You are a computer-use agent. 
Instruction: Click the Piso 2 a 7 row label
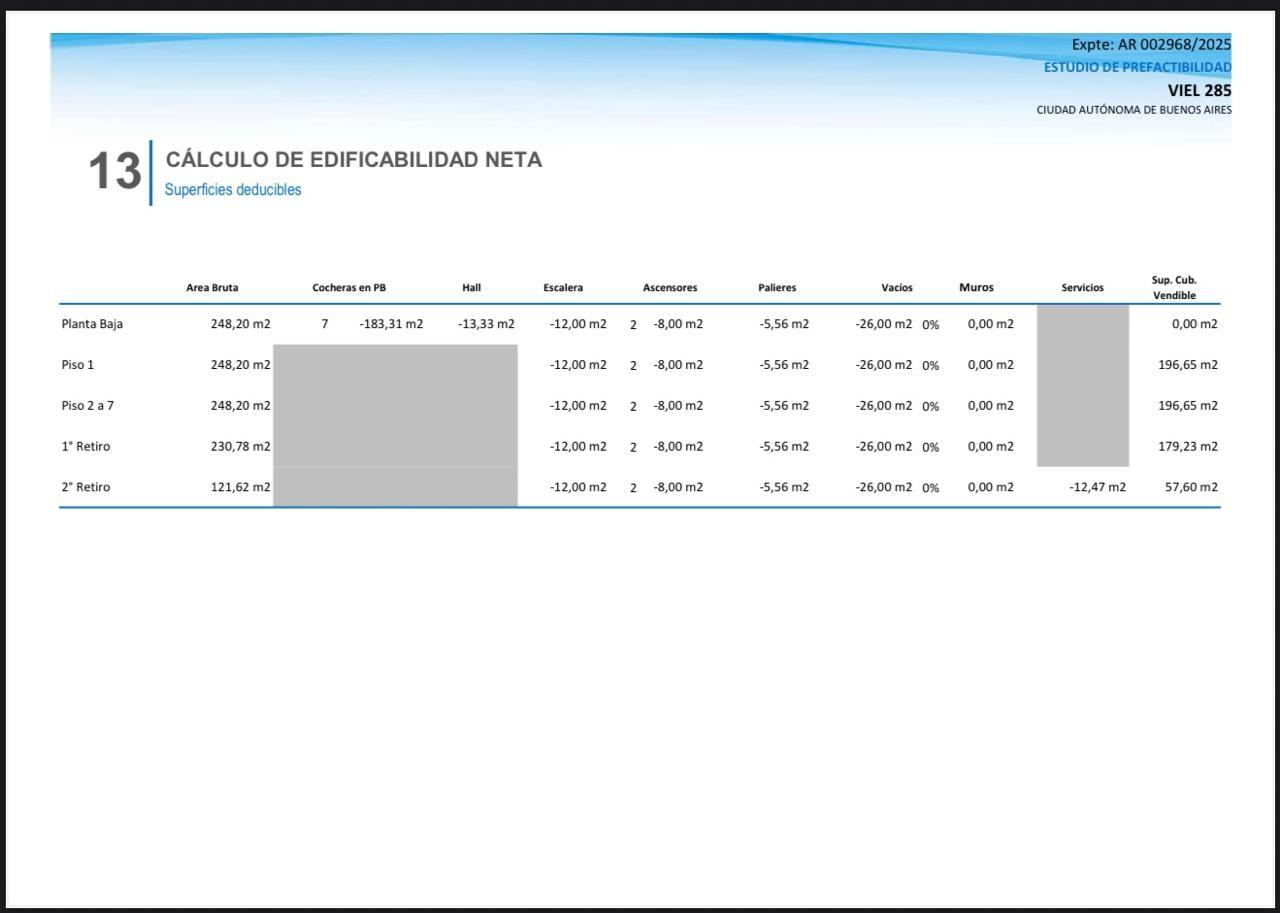[88, 406]
